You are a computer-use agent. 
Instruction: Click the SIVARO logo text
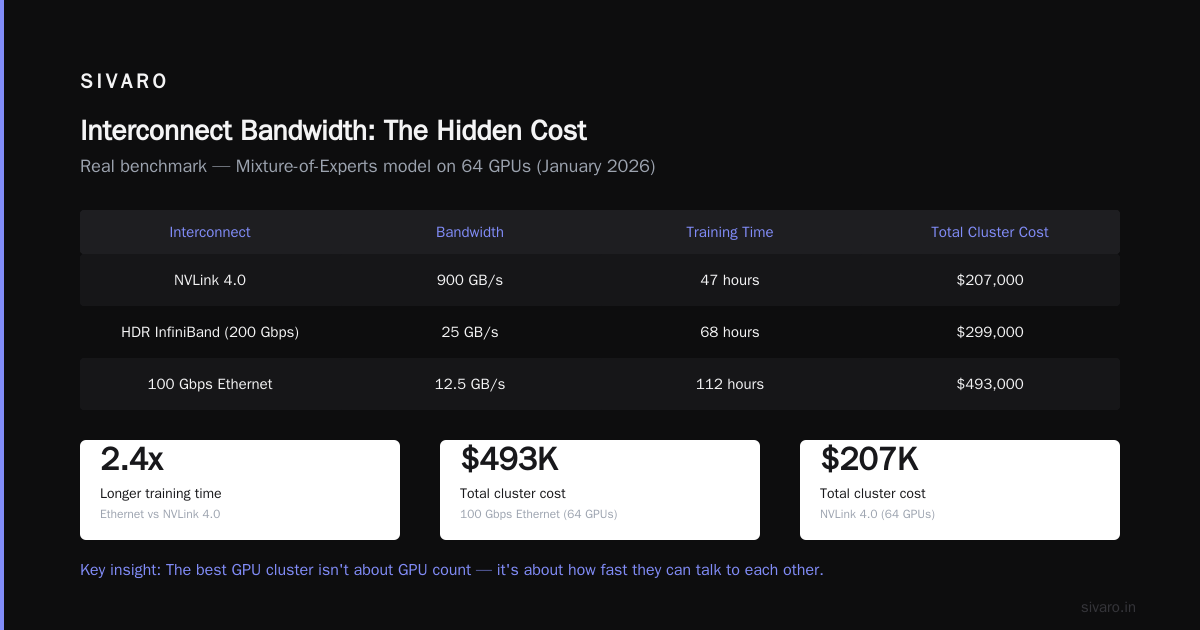point(124,82)
